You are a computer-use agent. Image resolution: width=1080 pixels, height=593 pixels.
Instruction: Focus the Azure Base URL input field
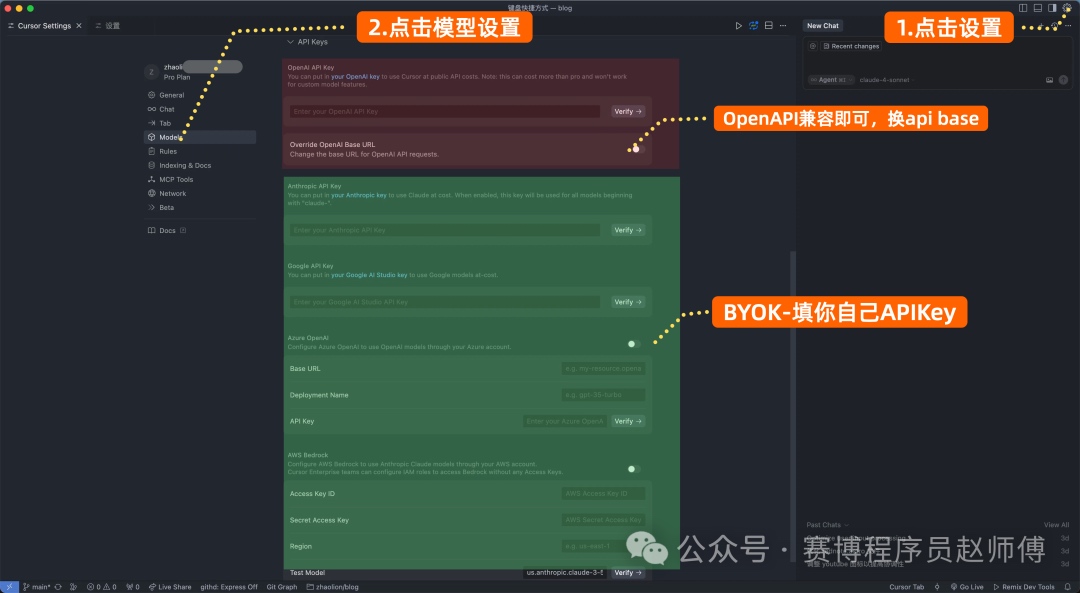603,369
